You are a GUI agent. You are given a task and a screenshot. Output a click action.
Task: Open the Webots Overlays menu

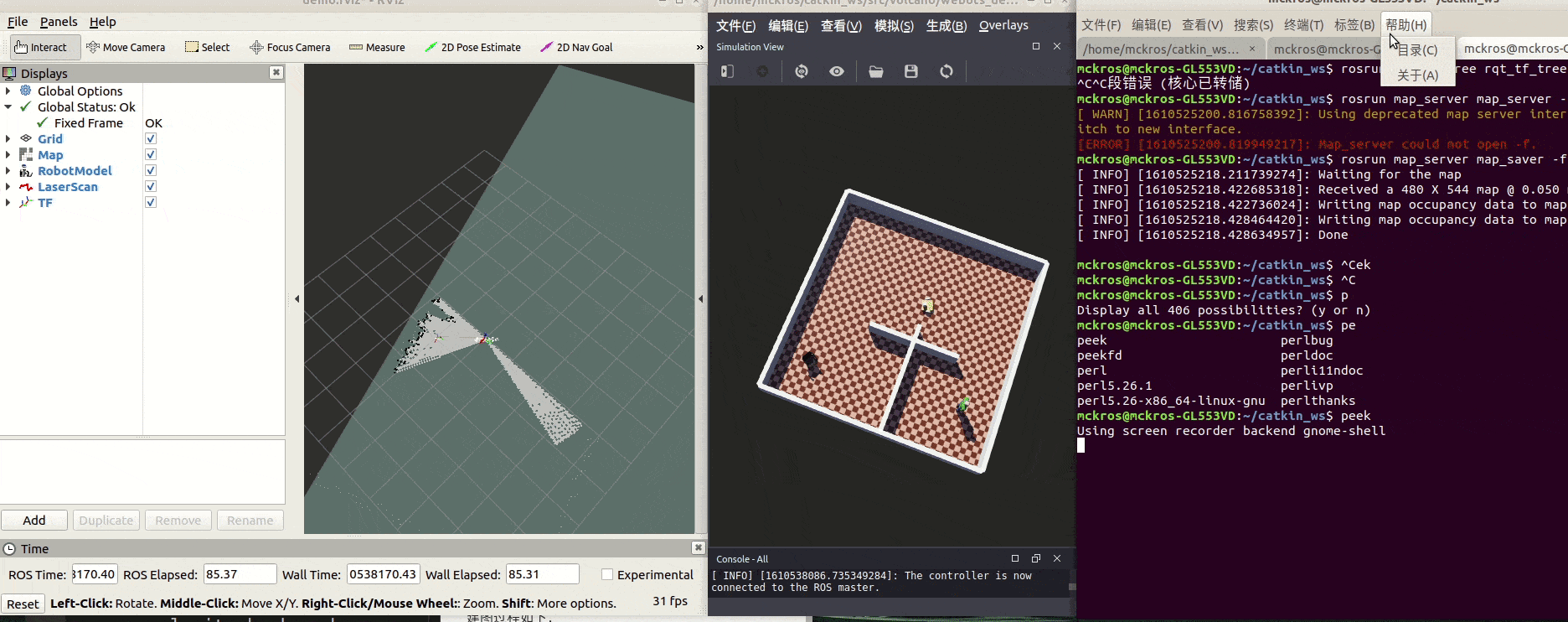pyautogui.click(x=1003, y=25)
